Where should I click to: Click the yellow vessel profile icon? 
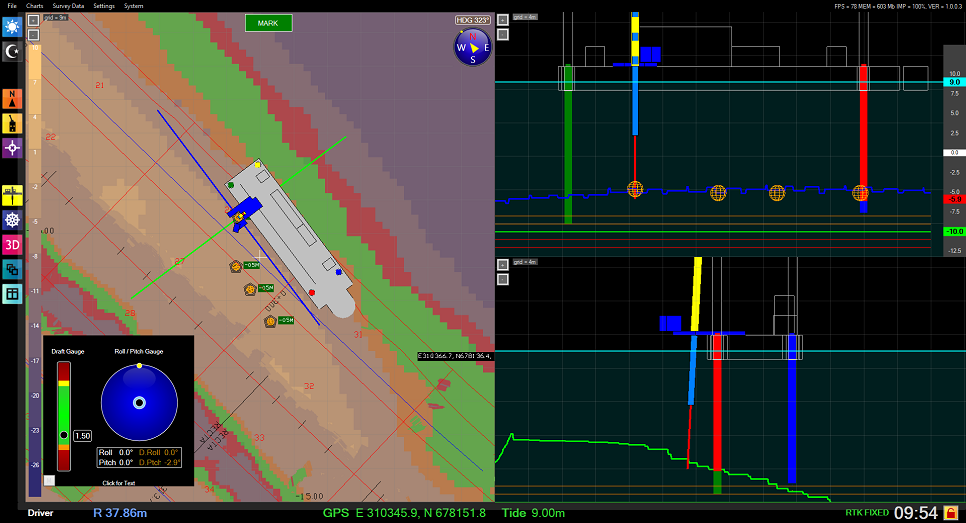13,195
